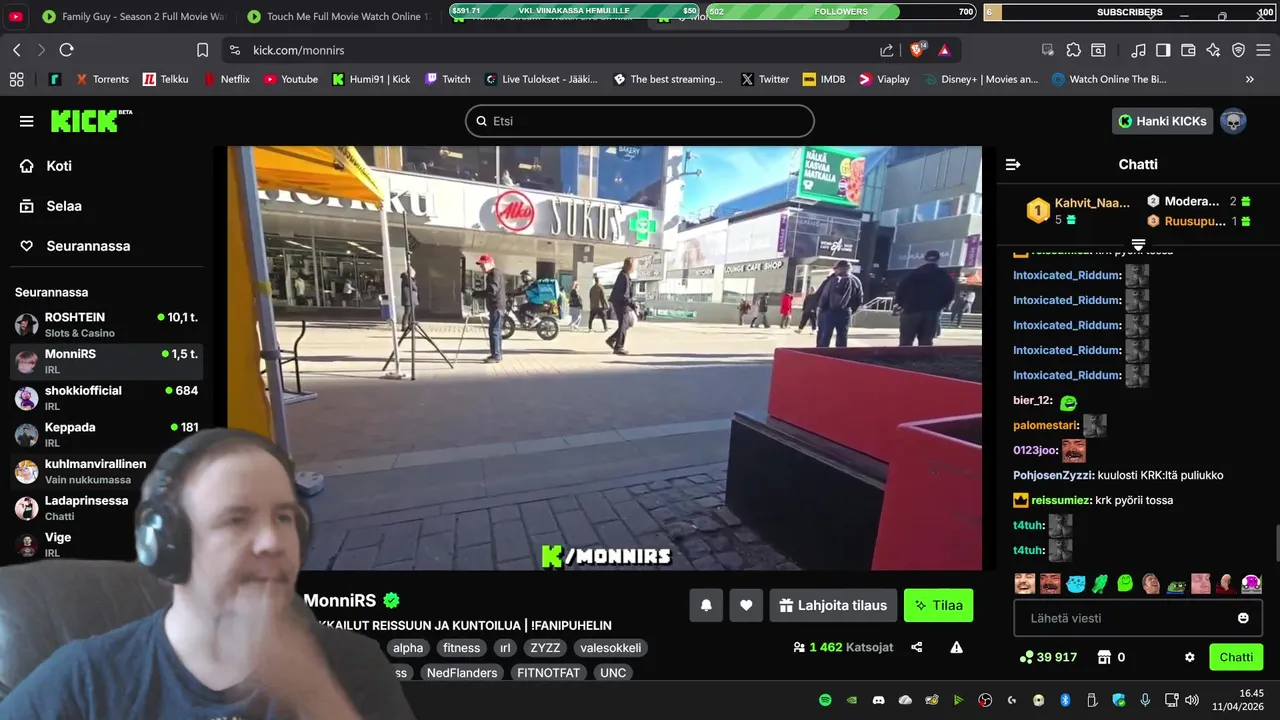Collapse the chat panel with the arrow icon
Screen dimensions: 1280x720
point(1013,164)
